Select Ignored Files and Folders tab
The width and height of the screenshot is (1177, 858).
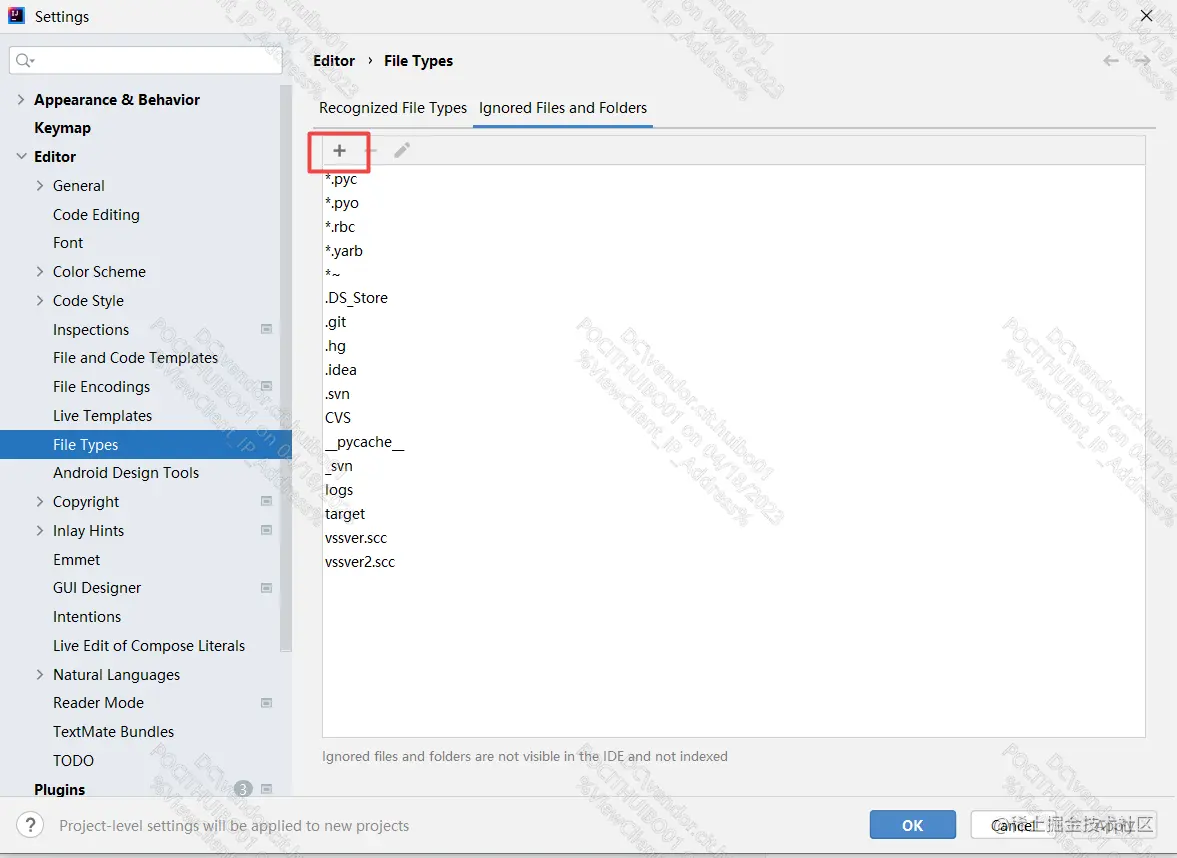pyautogui.click(x=562, y=108)
